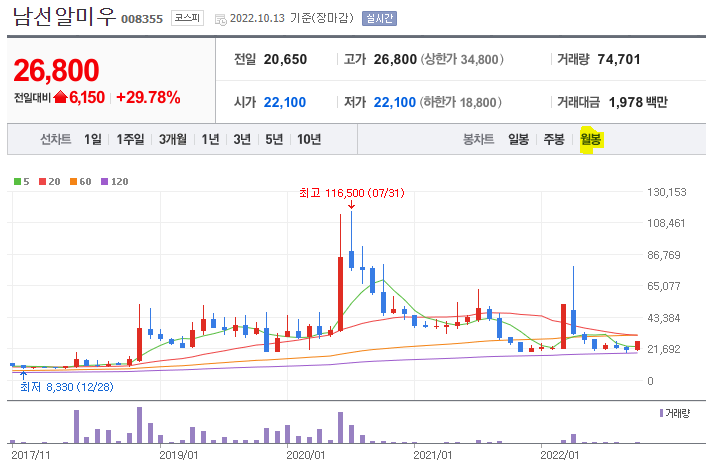Select the 3년 line chart tab
706x470 pixels.
point(242,139)
